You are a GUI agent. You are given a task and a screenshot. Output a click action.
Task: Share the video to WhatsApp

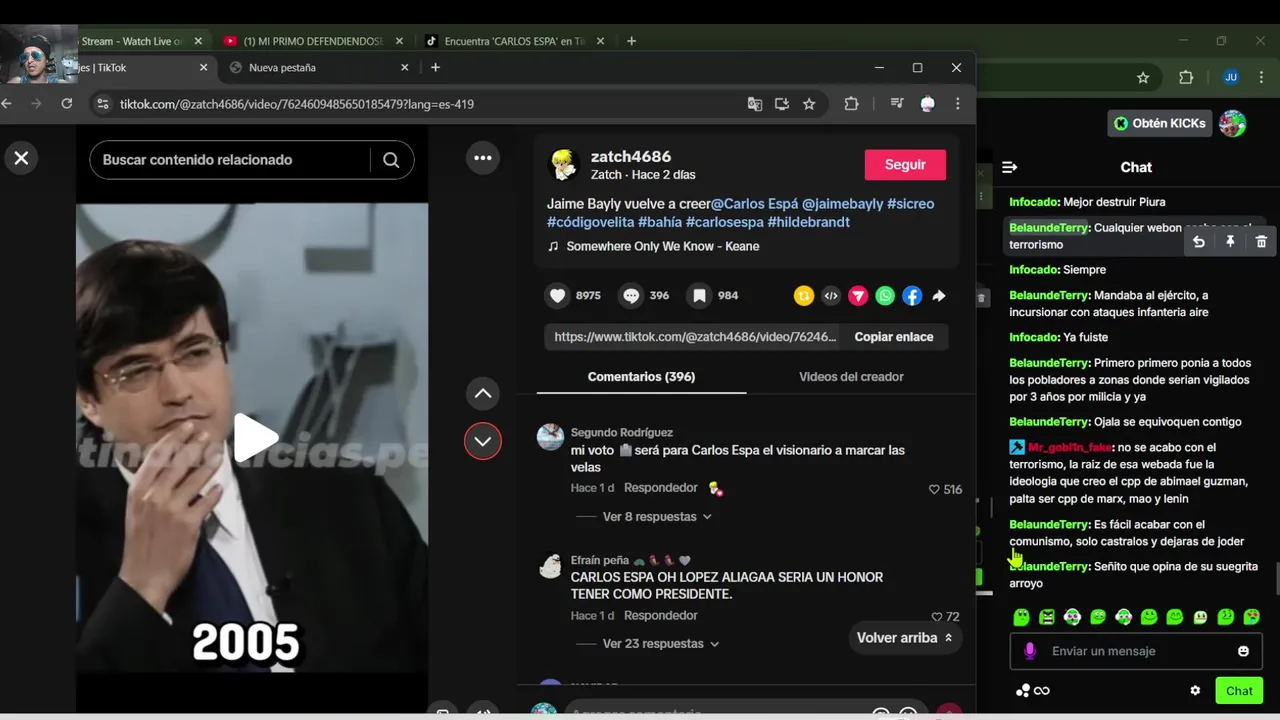point(885,296)
